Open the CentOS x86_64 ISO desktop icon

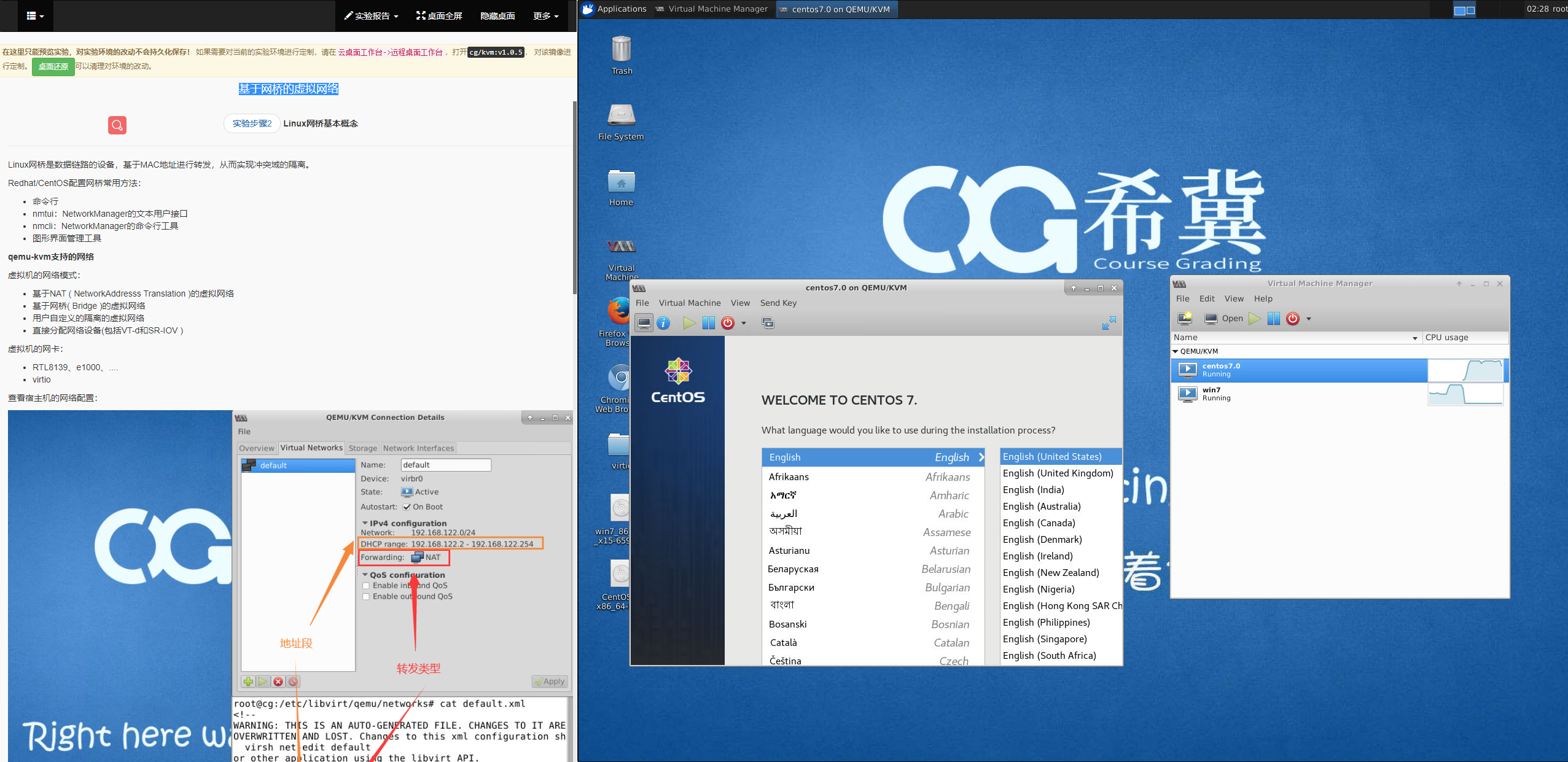coord(613,586)
